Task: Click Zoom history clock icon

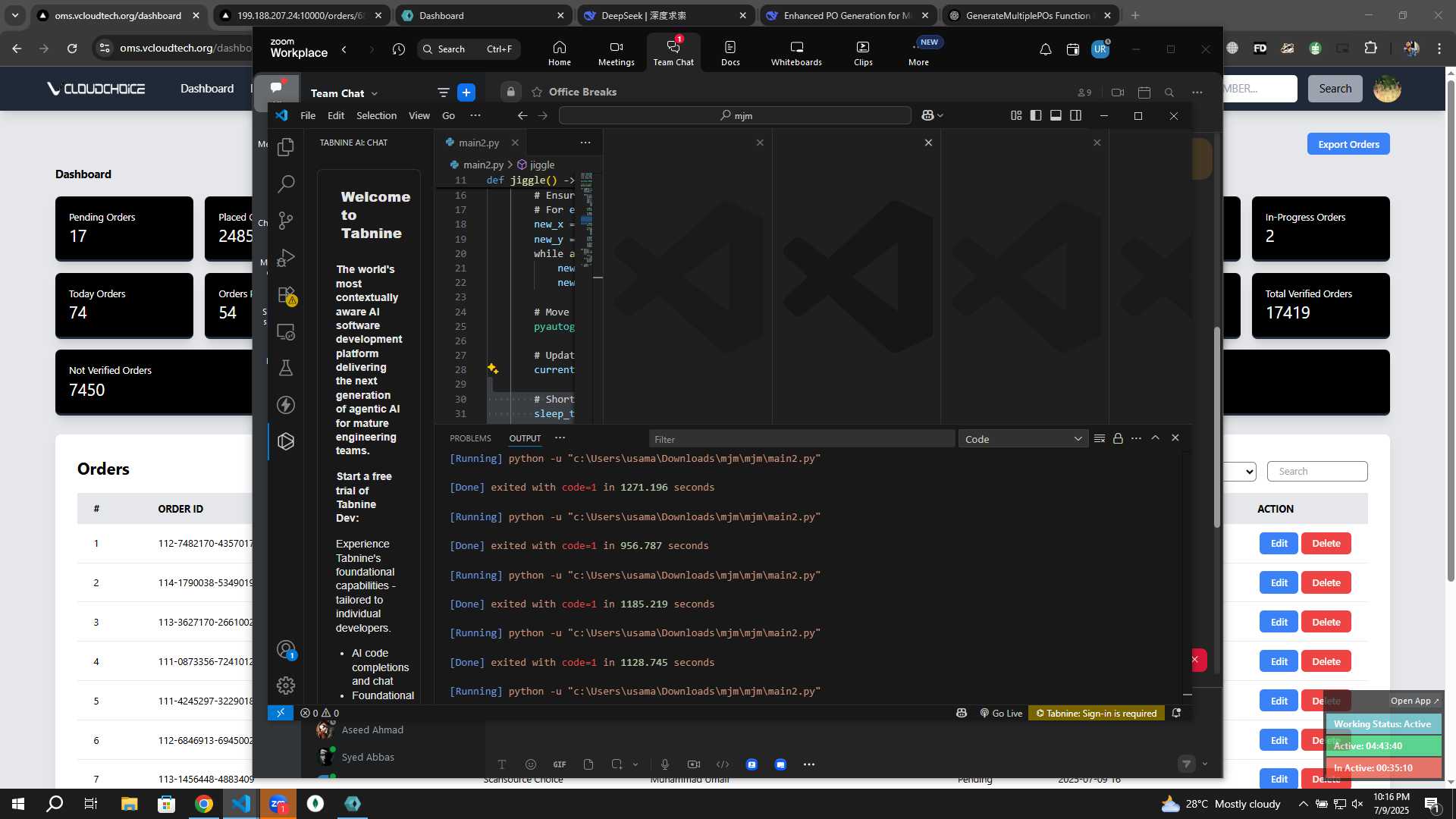Action: coord(399,49)
